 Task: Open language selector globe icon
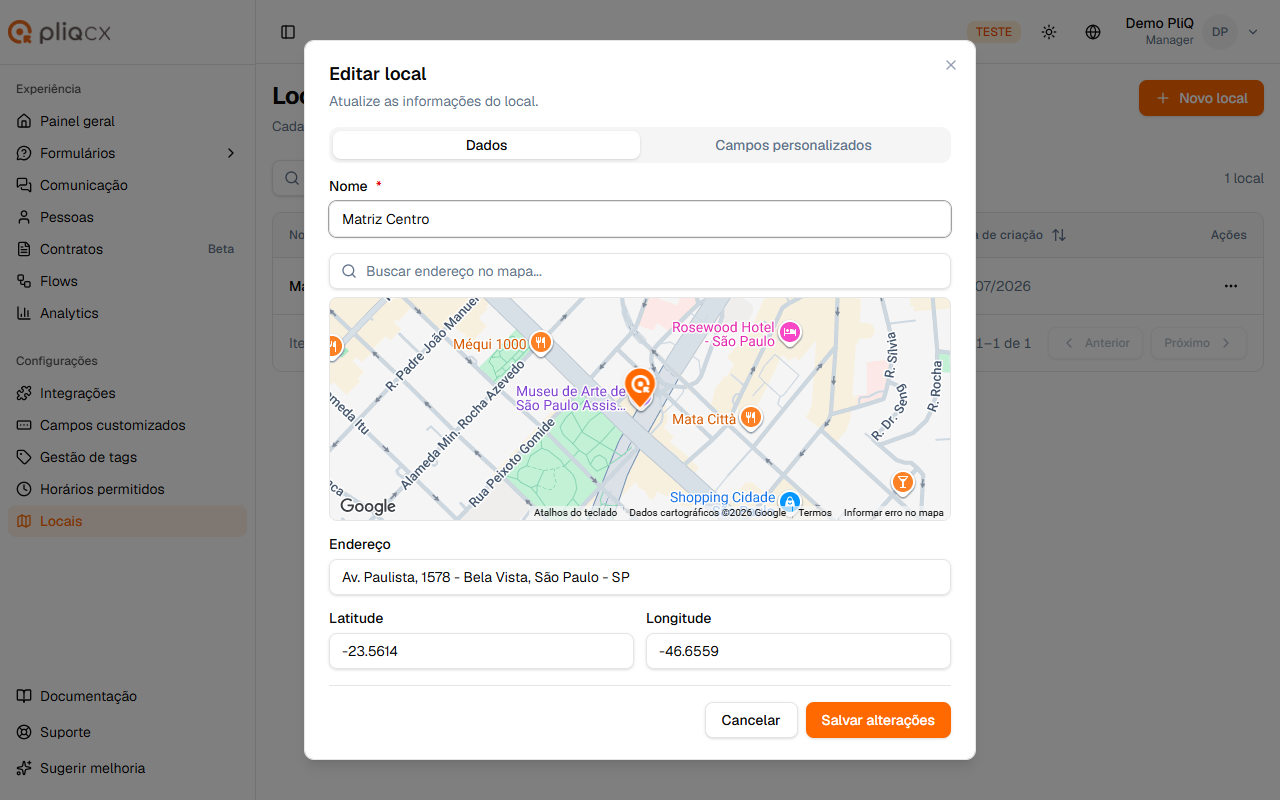pos(1093,32)
